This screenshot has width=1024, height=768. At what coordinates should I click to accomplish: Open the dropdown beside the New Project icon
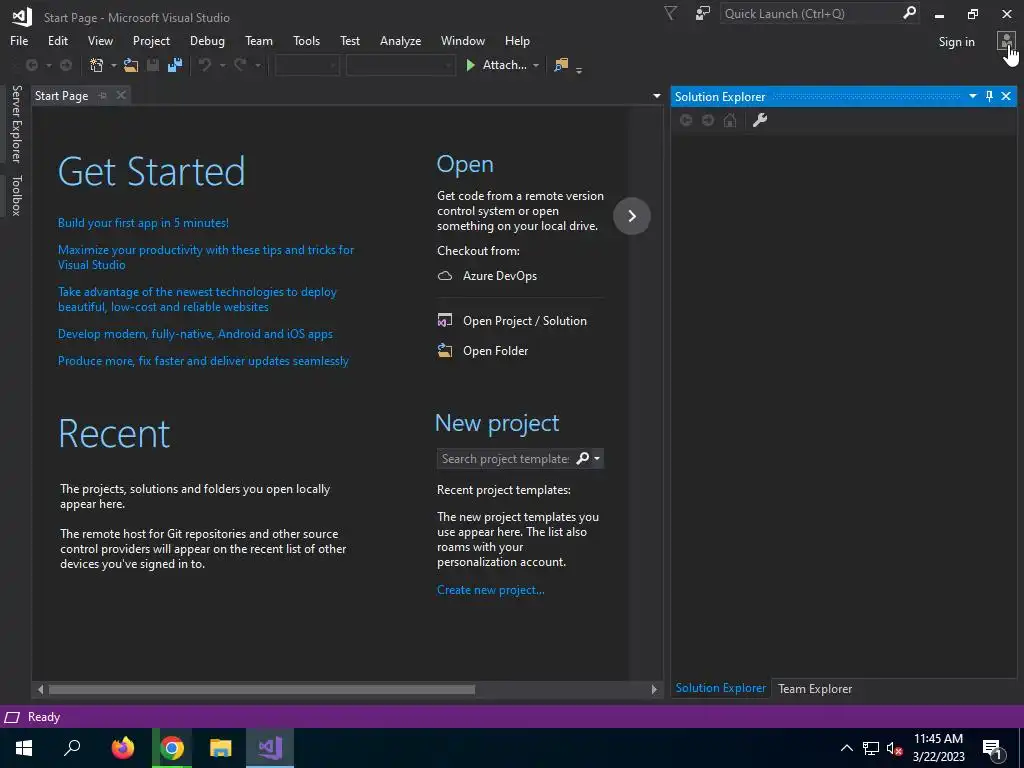tap(114, 65)
